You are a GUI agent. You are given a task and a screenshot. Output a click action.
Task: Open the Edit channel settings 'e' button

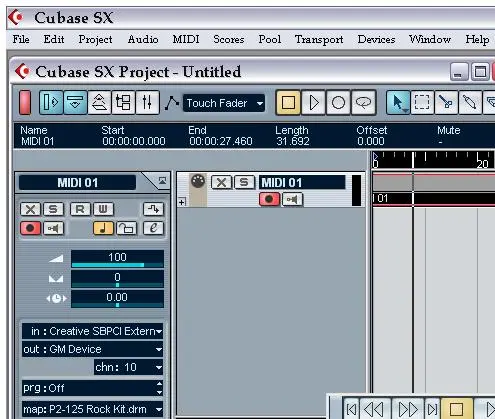tap(153, 228)
